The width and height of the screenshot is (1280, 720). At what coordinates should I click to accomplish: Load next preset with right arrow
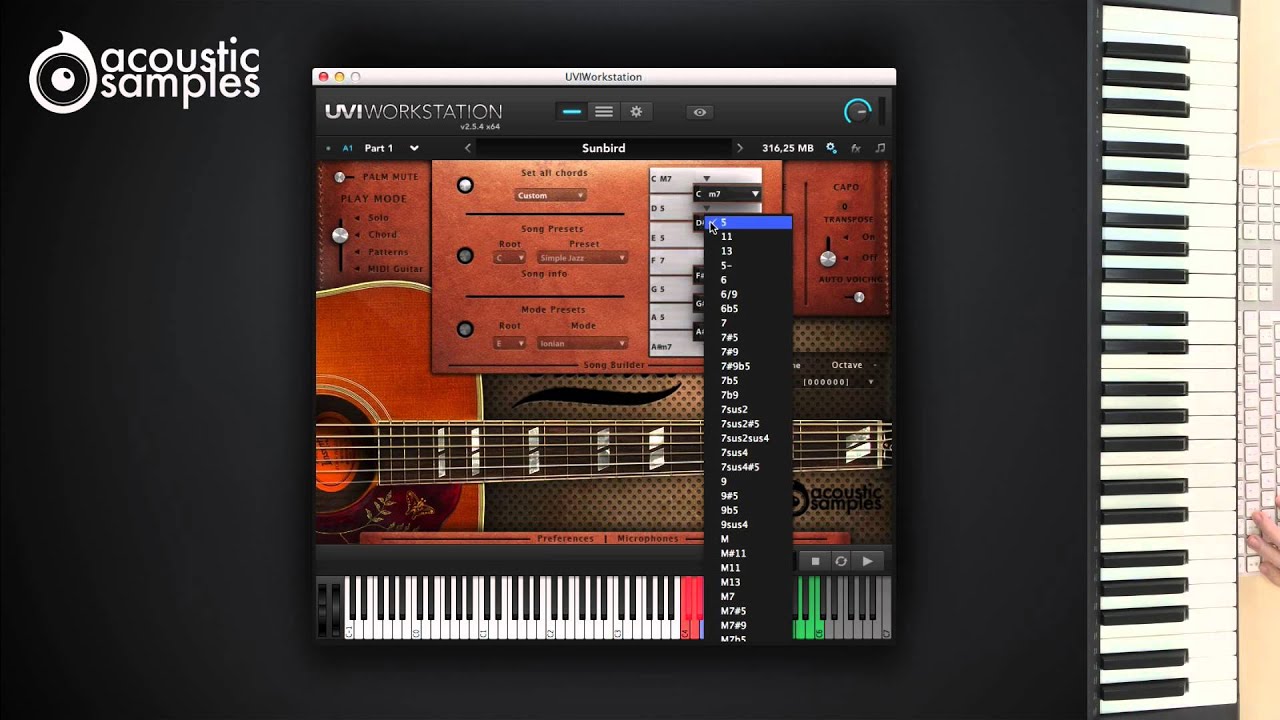[740, 148]
